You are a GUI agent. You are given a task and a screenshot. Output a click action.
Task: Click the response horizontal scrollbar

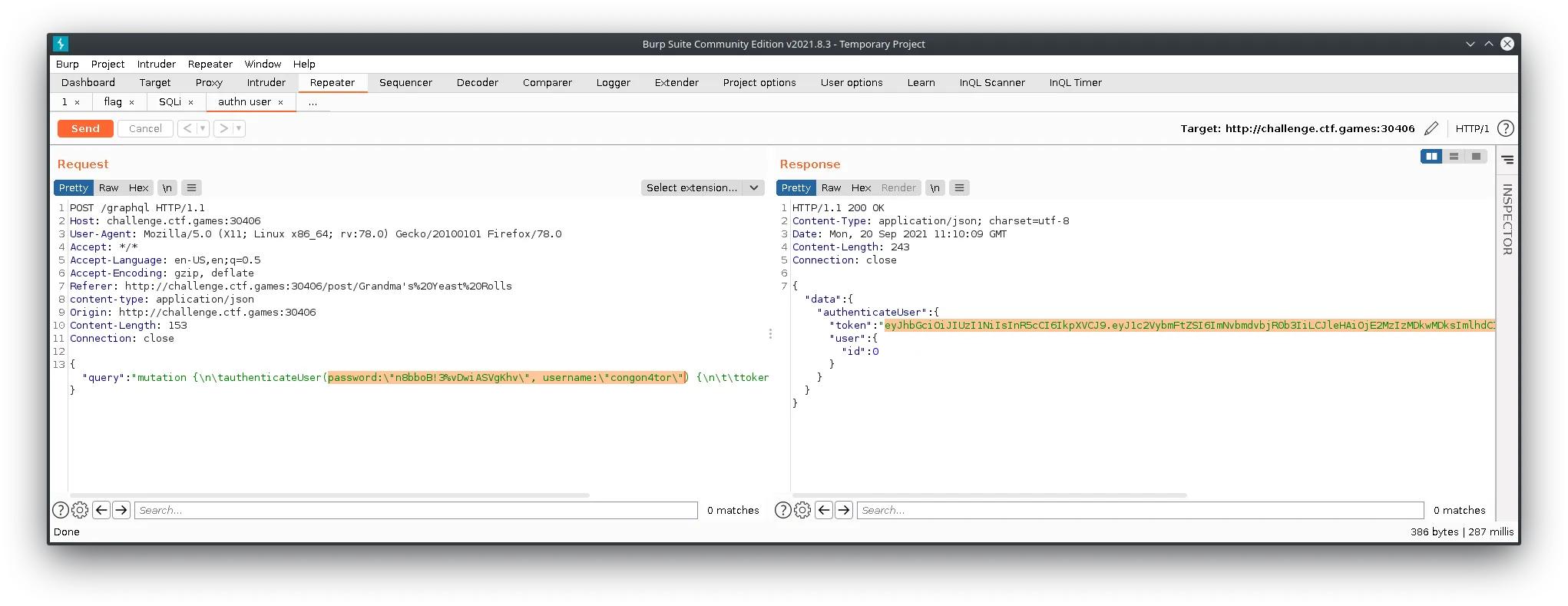[x=989, y=495]
